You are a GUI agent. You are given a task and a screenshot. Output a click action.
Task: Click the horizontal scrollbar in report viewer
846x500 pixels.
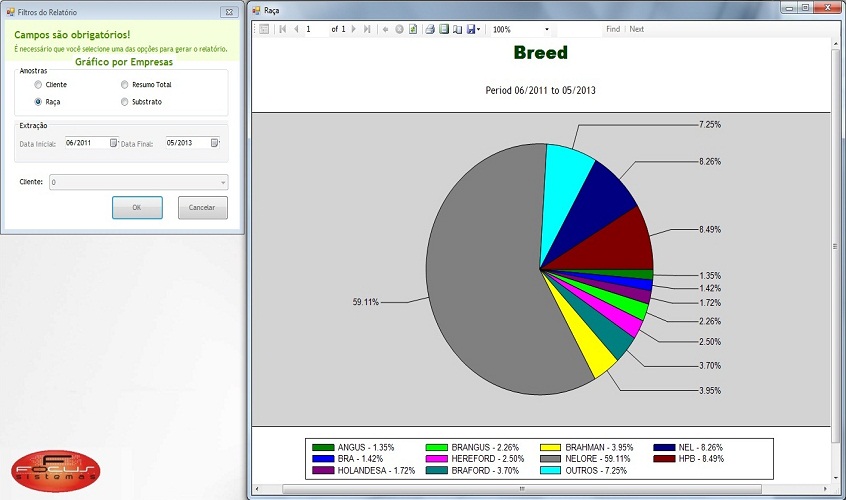[x=521, y=489]
